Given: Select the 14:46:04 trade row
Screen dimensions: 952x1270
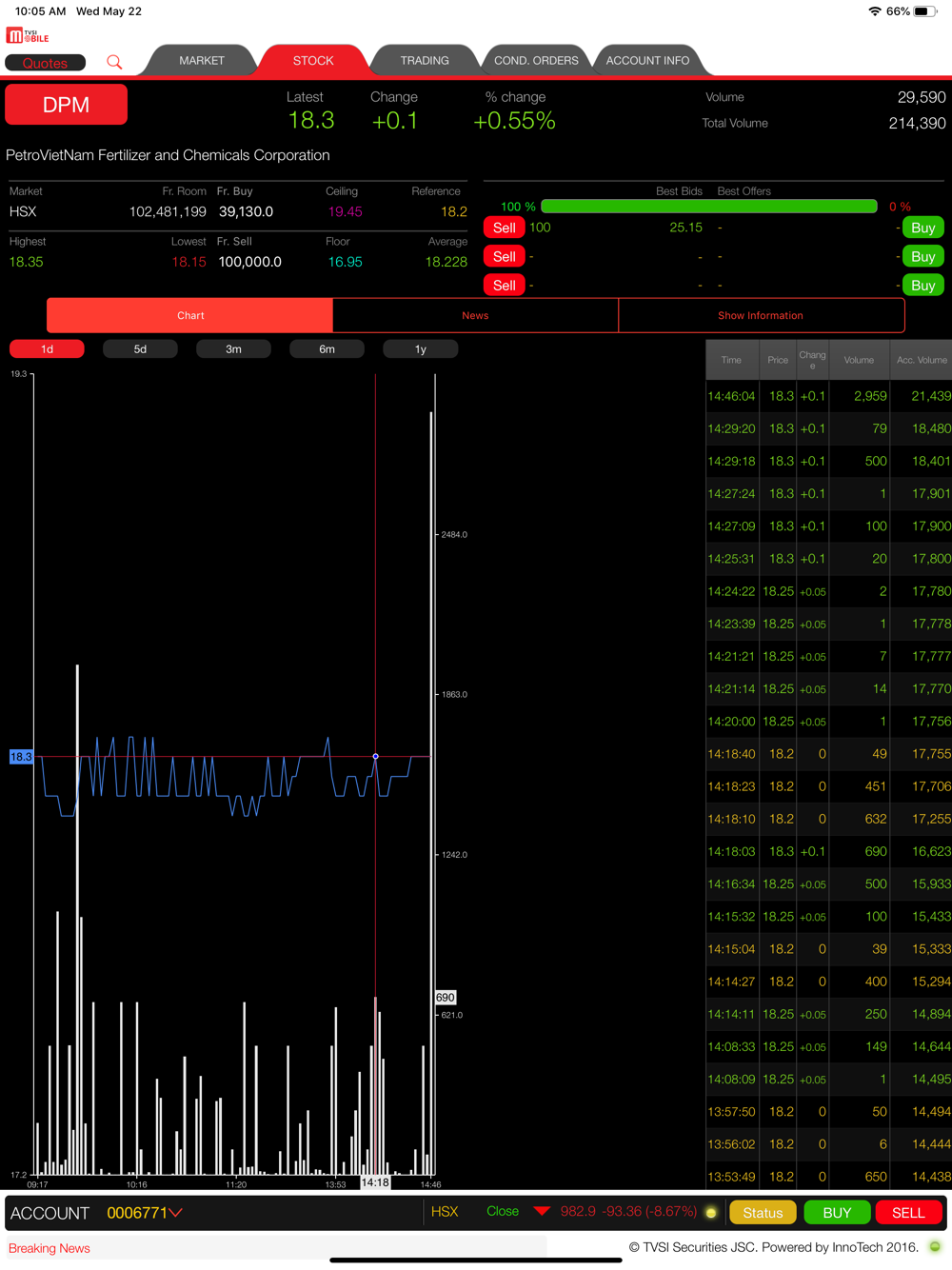Looking at the screenshot, I should coord(829,396).
